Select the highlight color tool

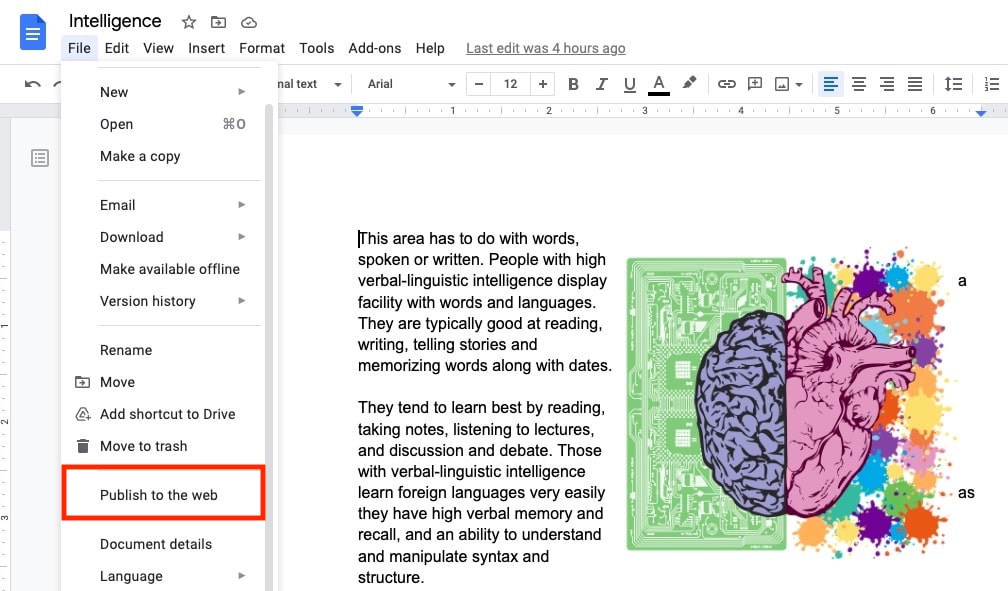689,84
